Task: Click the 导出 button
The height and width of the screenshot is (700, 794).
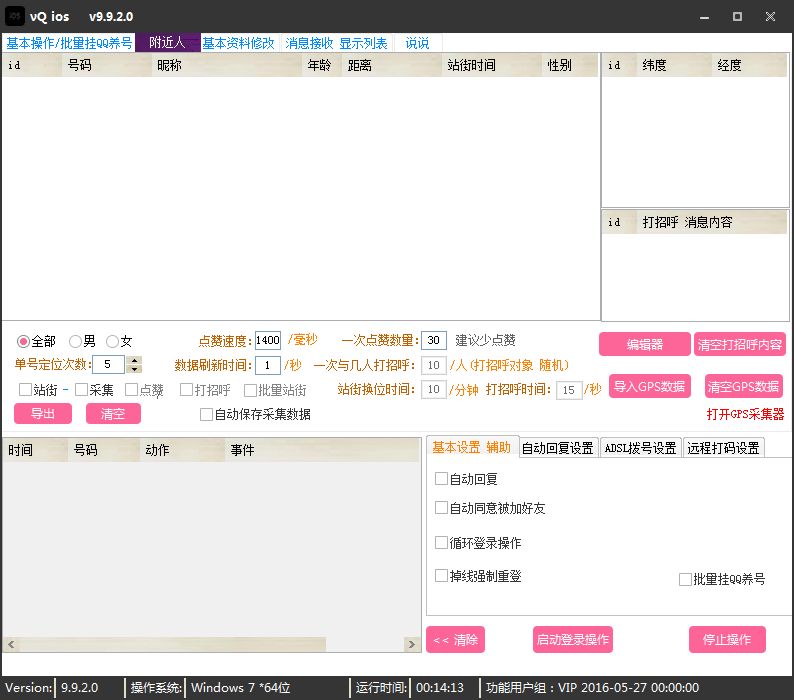Action: (x=43, y=413)
